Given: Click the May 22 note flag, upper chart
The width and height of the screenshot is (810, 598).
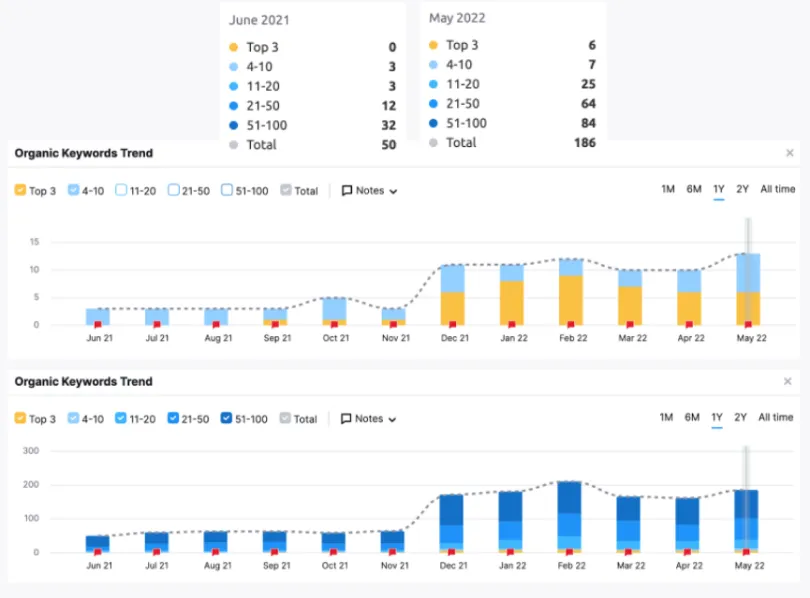Looking at the screenshot, I should (x=748, y=325).
